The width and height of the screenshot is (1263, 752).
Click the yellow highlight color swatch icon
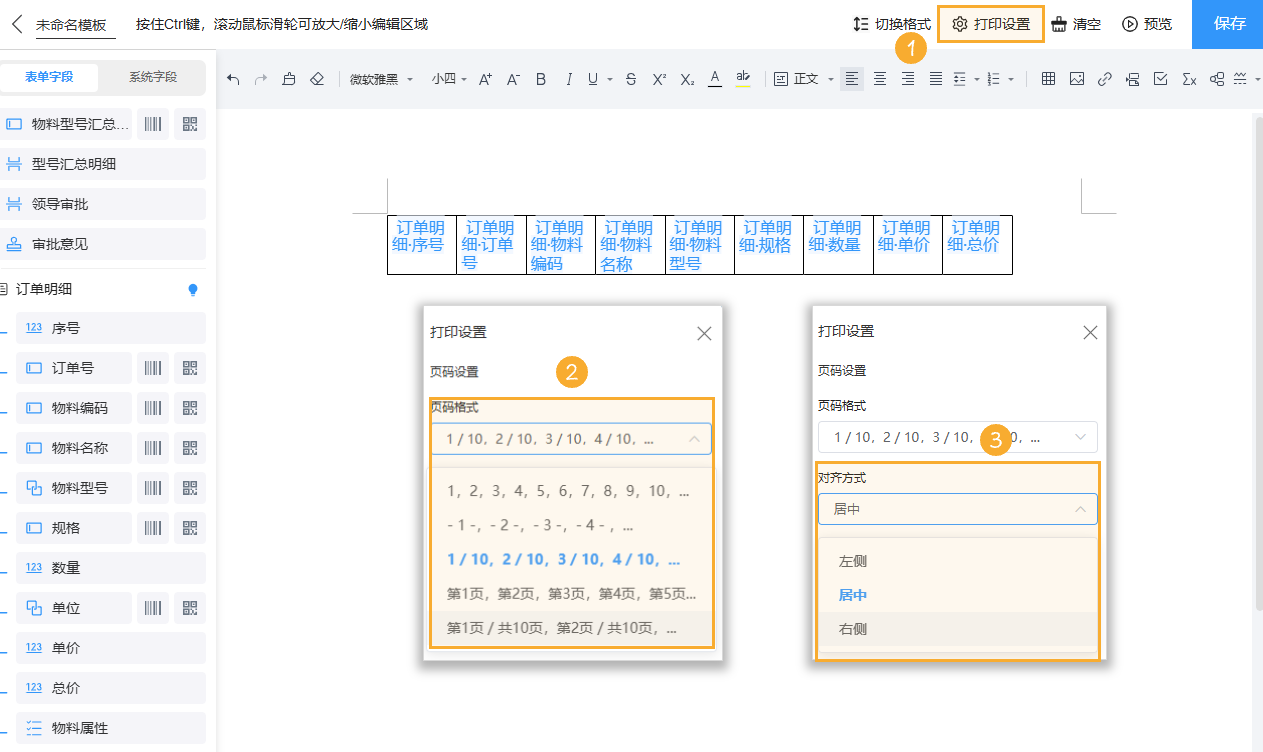pos(742,78)
